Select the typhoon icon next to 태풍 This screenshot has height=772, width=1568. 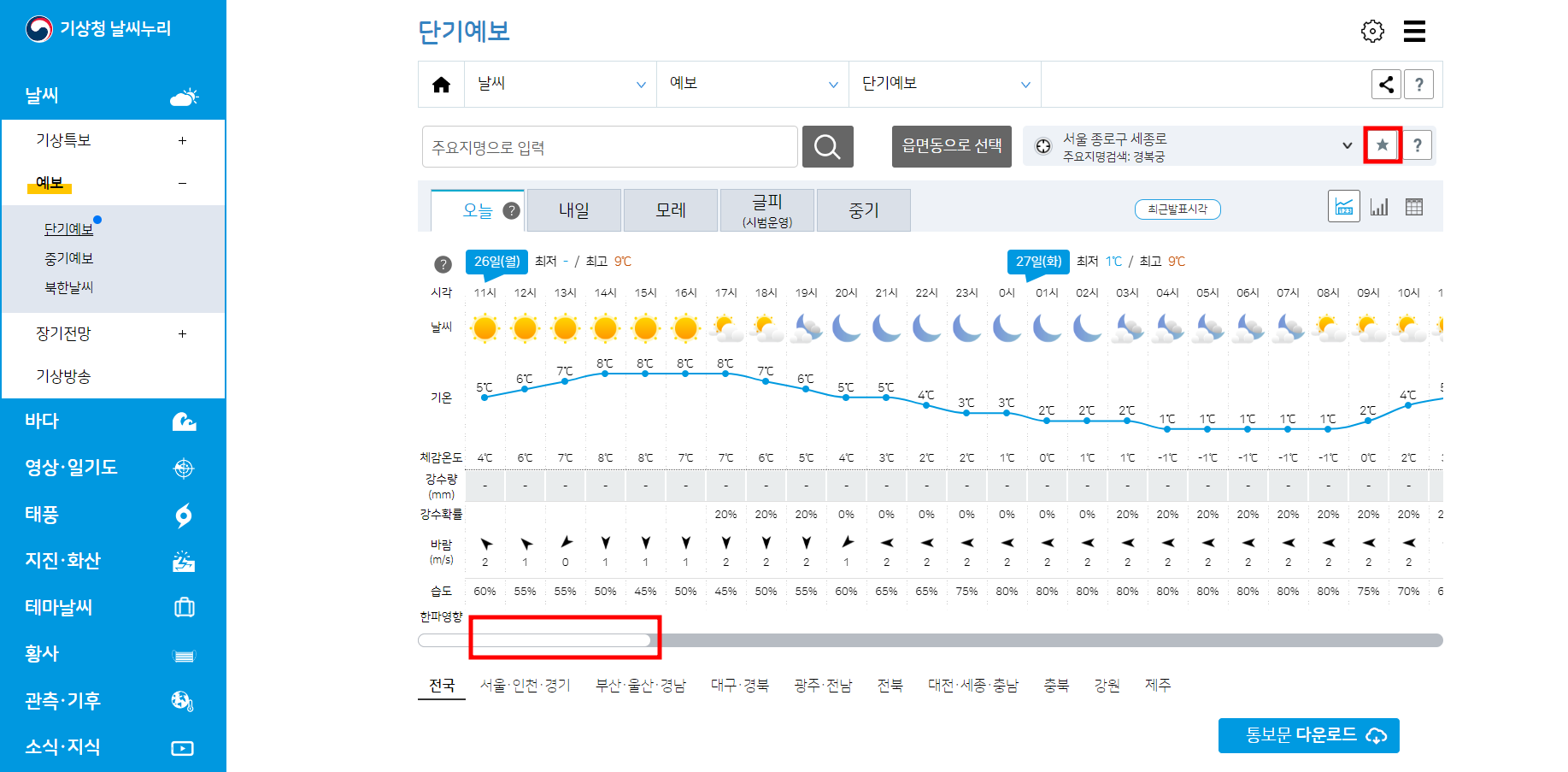coord(182,515)
